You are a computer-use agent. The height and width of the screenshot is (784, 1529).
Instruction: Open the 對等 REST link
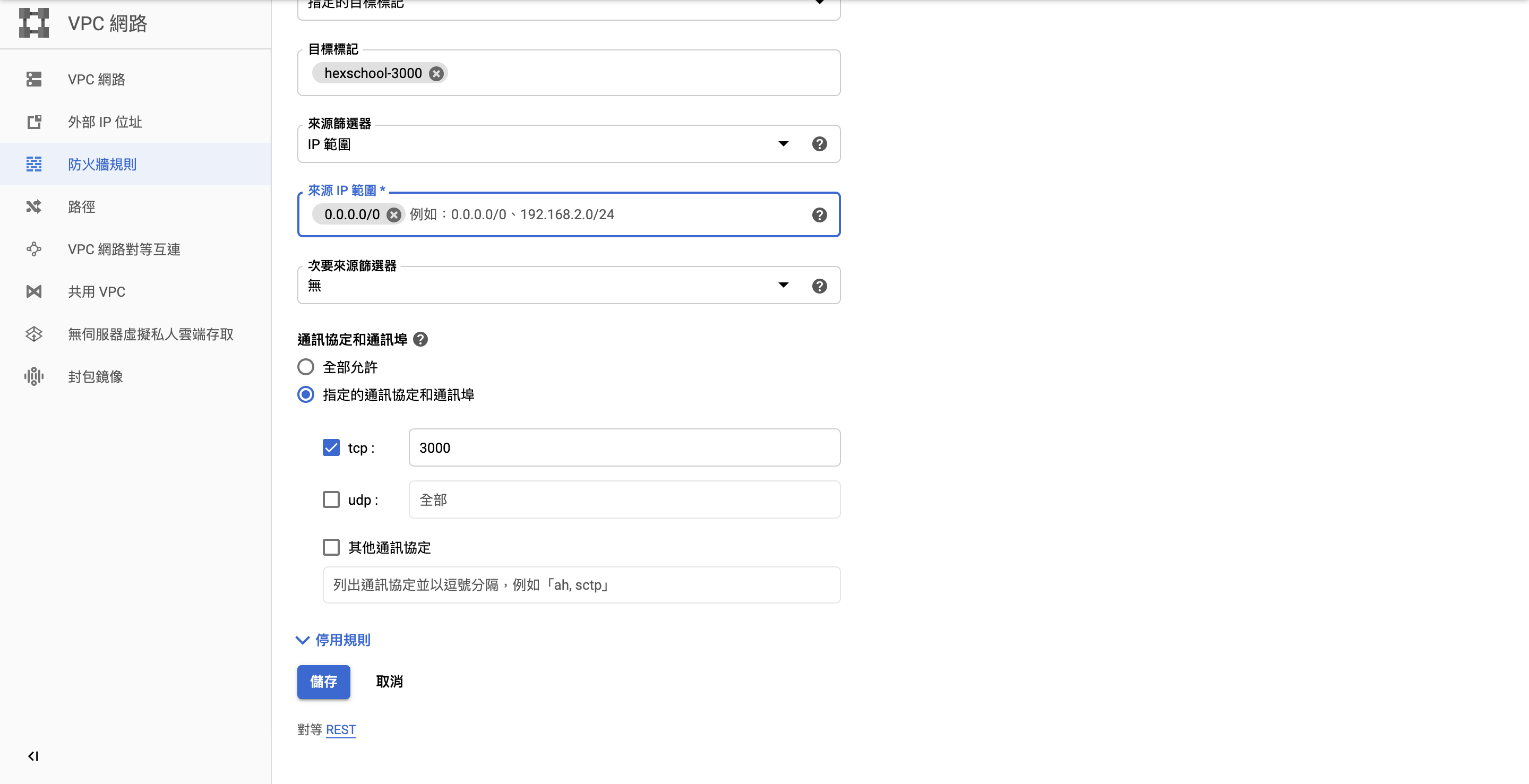[341, 729]
